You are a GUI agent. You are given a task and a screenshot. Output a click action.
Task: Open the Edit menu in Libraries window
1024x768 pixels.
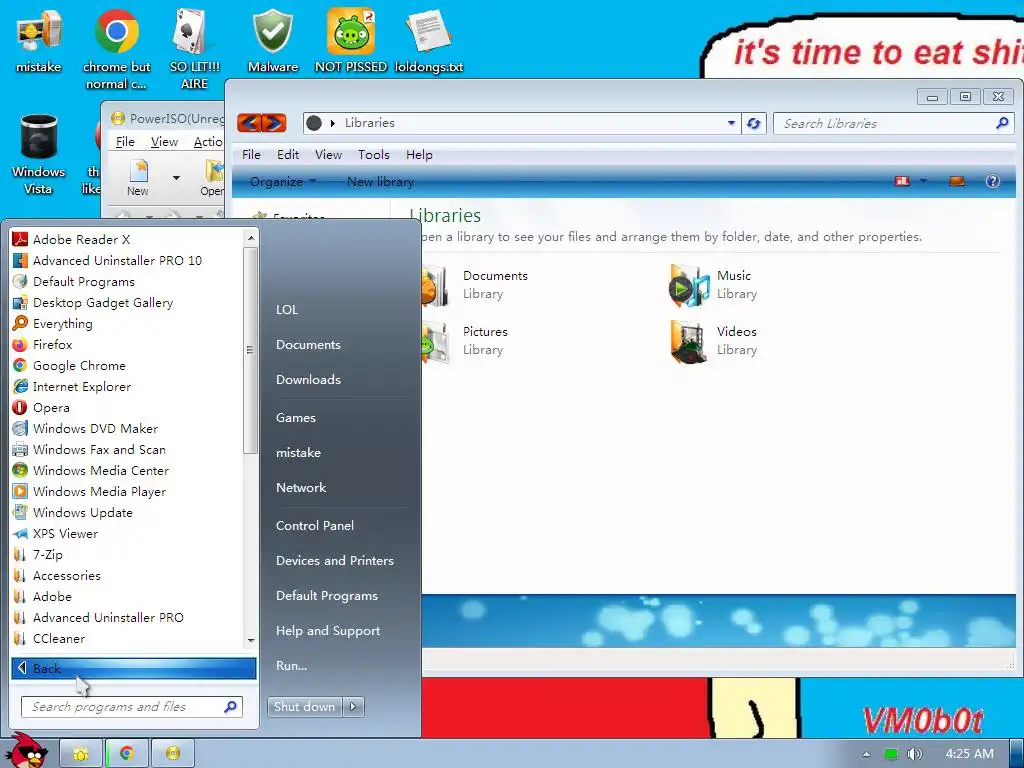pos(287,155)
